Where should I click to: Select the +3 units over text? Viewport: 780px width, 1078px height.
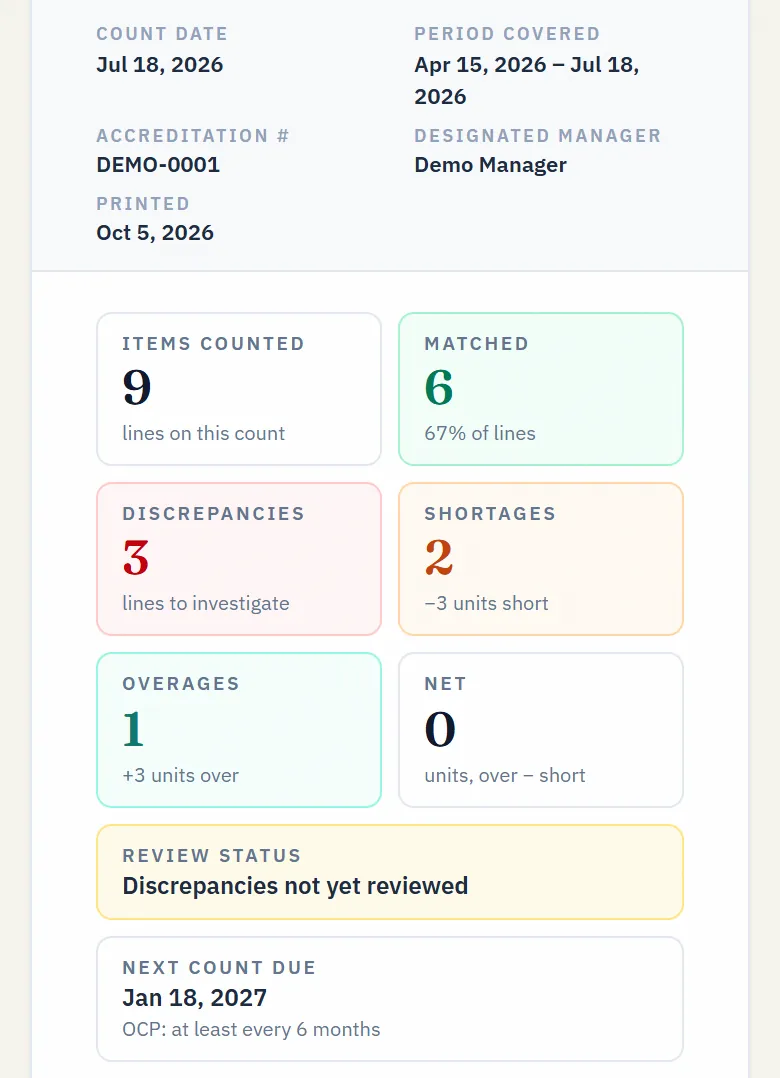[180, 775]
